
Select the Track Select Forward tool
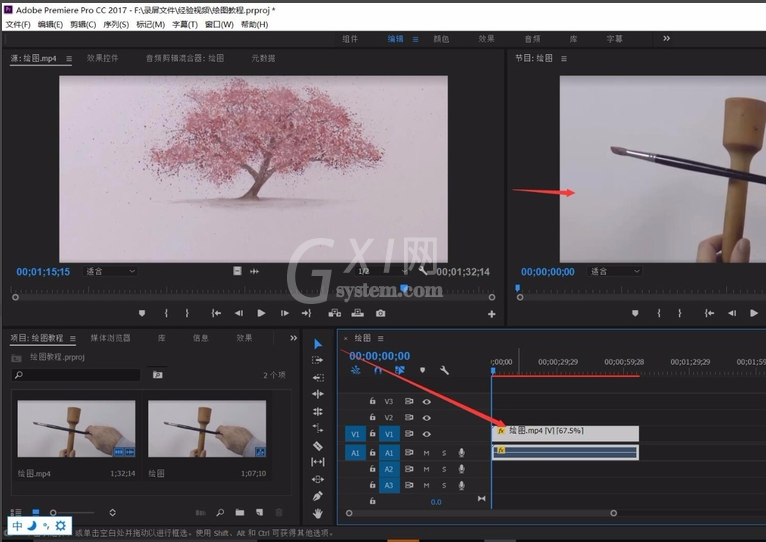(318, 360)
